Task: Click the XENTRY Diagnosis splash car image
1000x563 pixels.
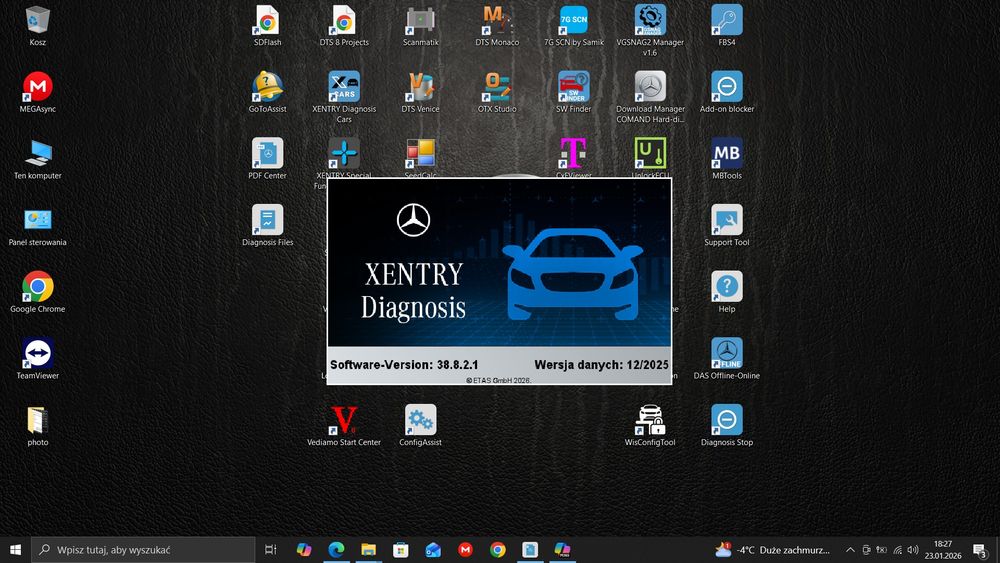Action: (x=572, y=274)
